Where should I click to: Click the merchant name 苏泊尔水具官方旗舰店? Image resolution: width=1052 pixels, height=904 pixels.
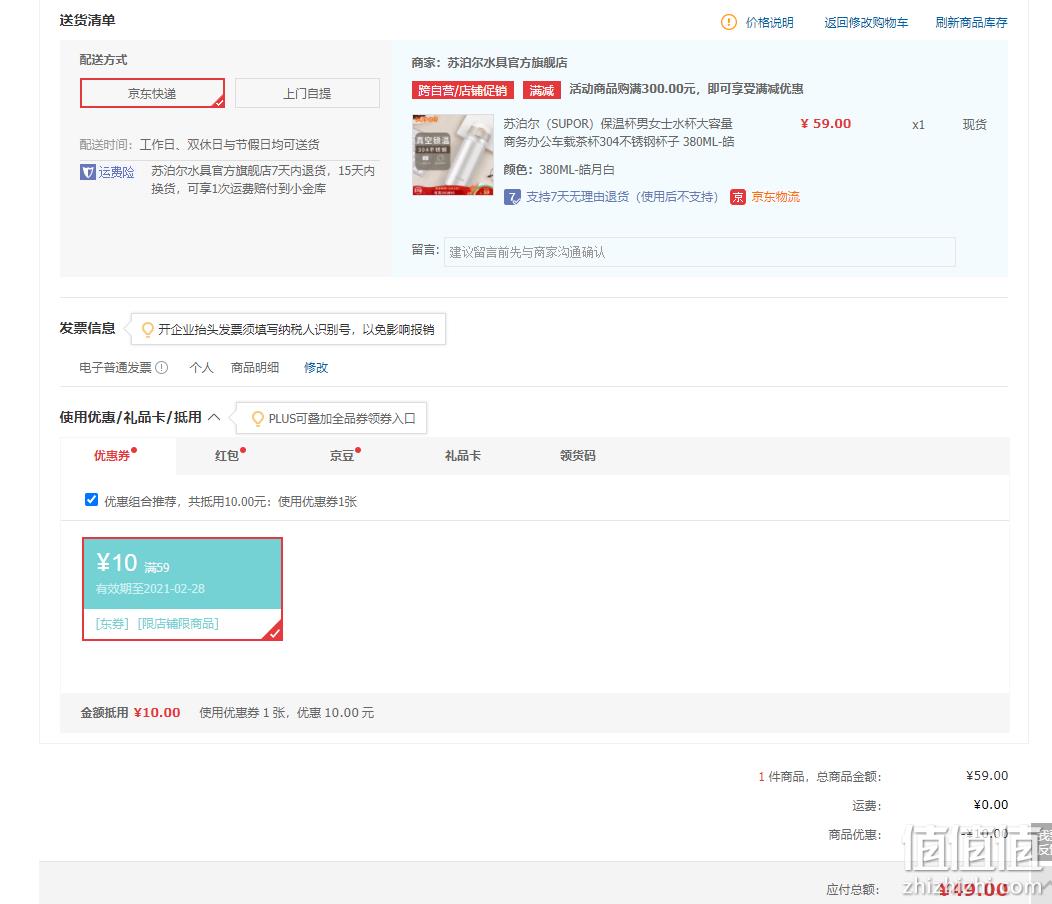coord(507,62)
